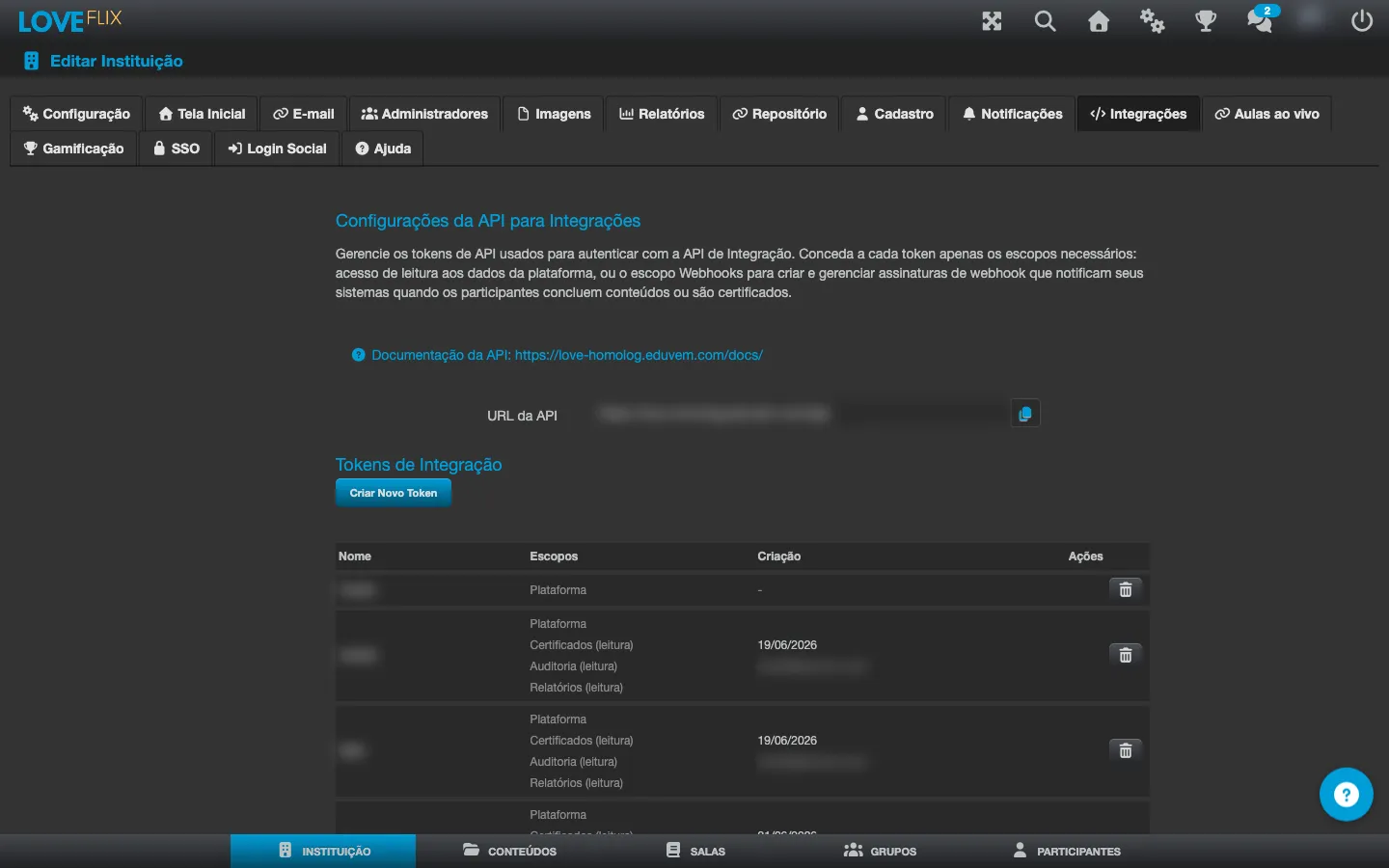The height and width of the screenshot is (868, 1389).
Task: Go to the Relatórios tab
Action: 662,114
